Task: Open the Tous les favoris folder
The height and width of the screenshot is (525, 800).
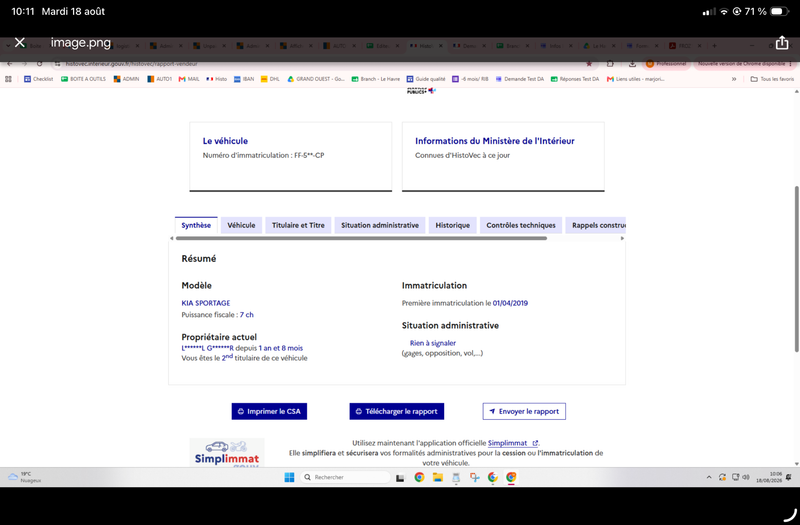Action: click(772, 79)
